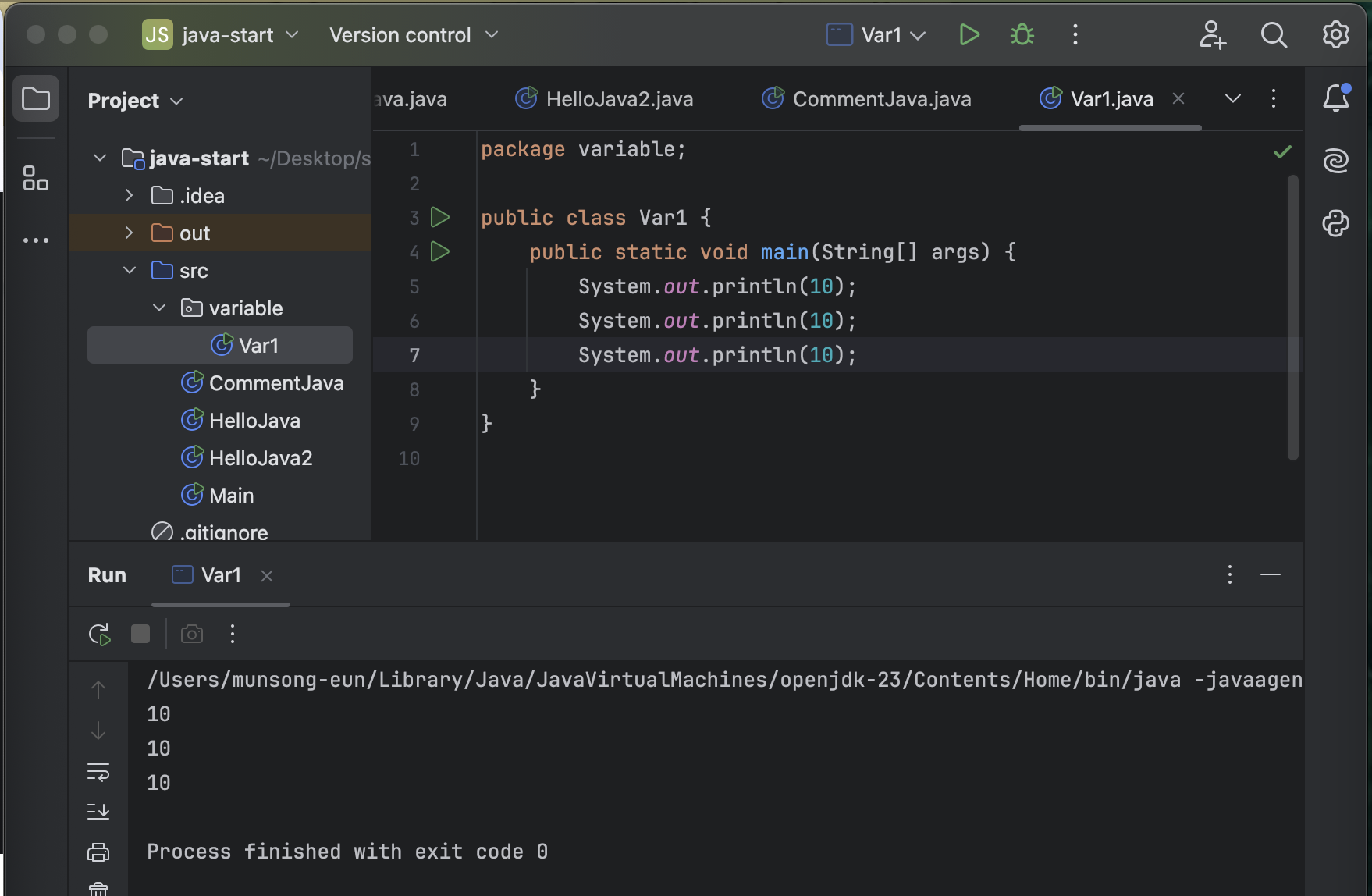Select the partially visible ava.java tab
The image size is (1372, 896).
point(411,99)
